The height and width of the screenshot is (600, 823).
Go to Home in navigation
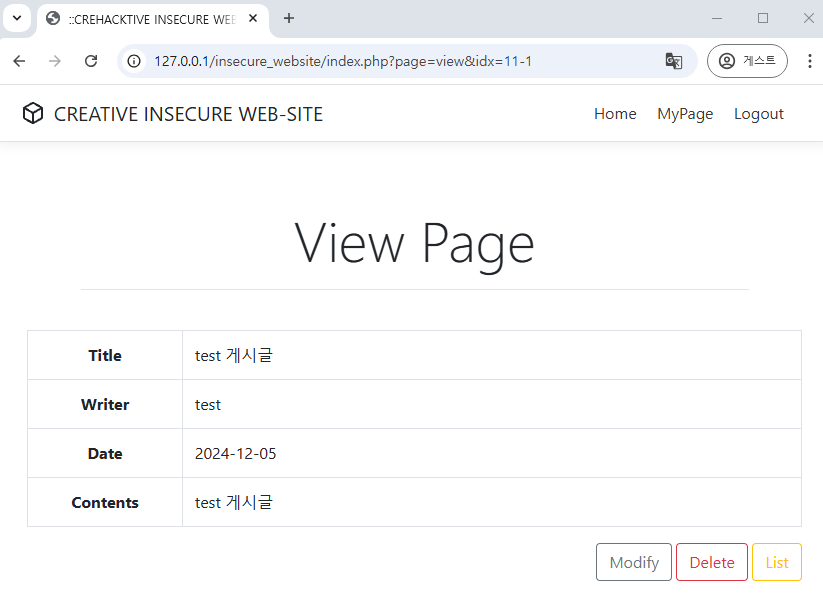[615, 114]
